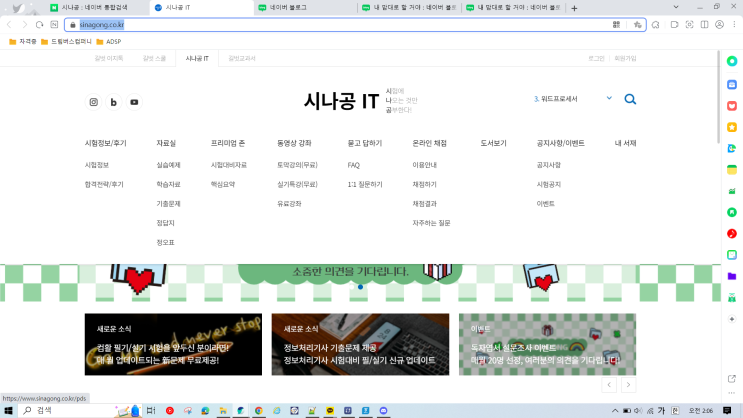Click the magnifier search icon
The width and height of the screenshot is (743, 418).
tap(630, 99)
